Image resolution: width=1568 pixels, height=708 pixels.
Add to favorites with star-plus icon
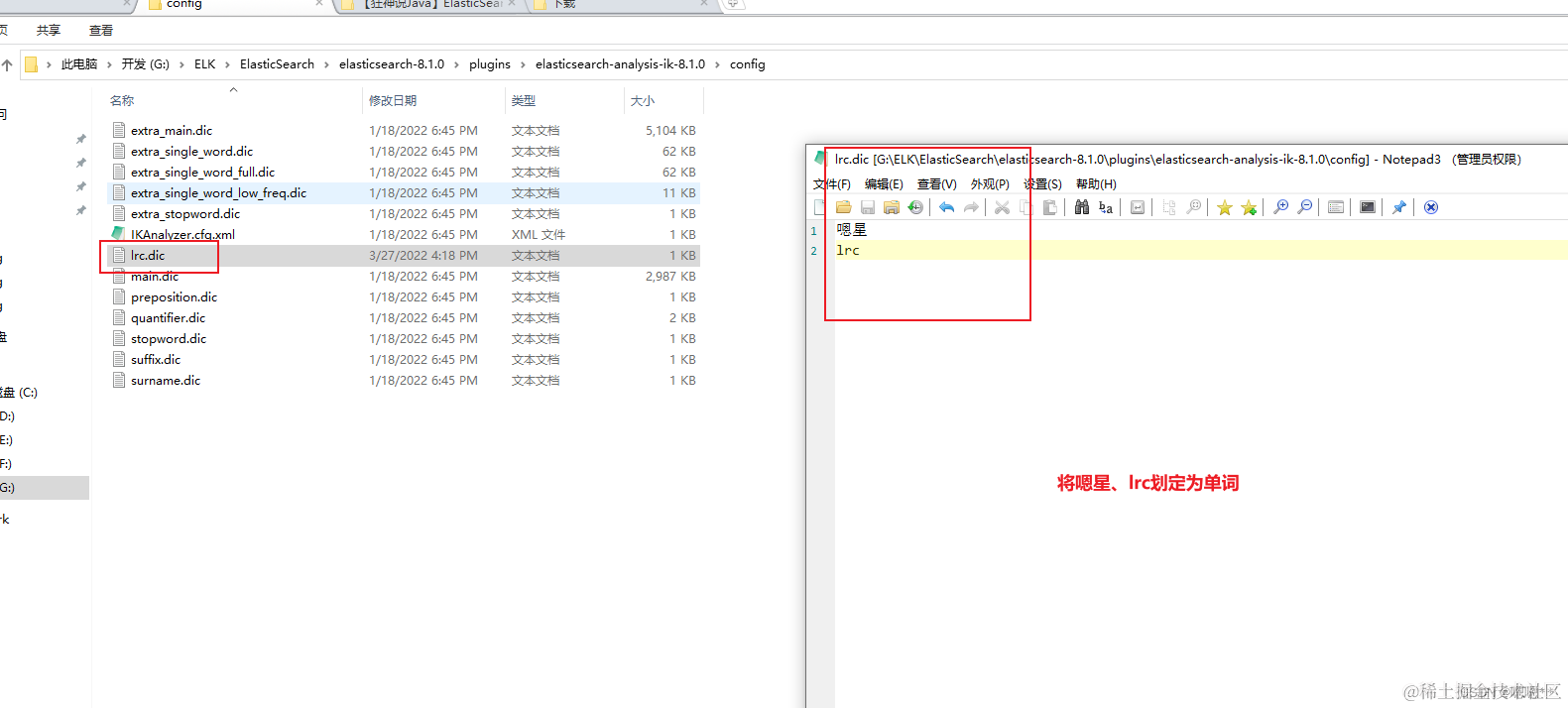point(1249,207)
